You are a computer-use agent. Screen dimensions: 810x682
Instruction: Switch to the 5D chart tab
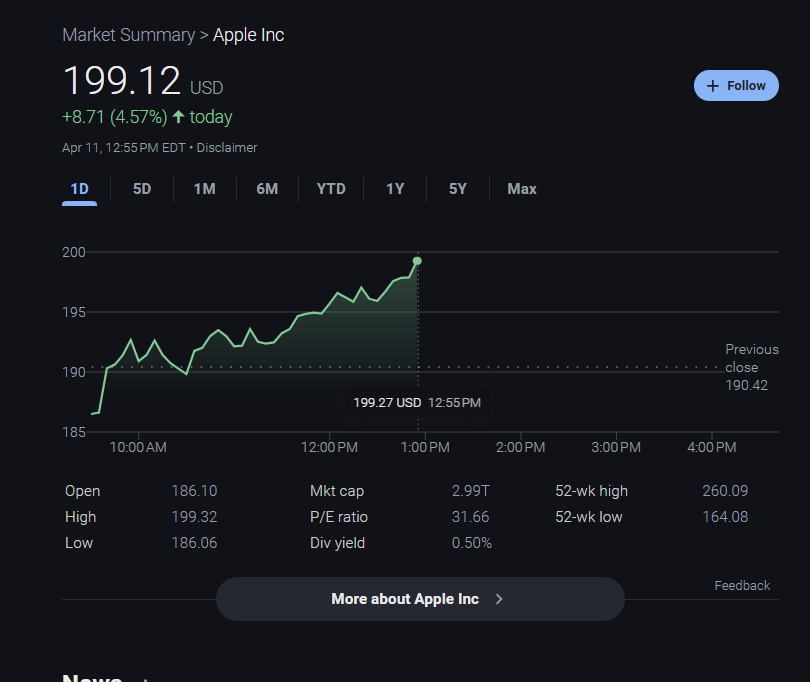coord(142,189)
